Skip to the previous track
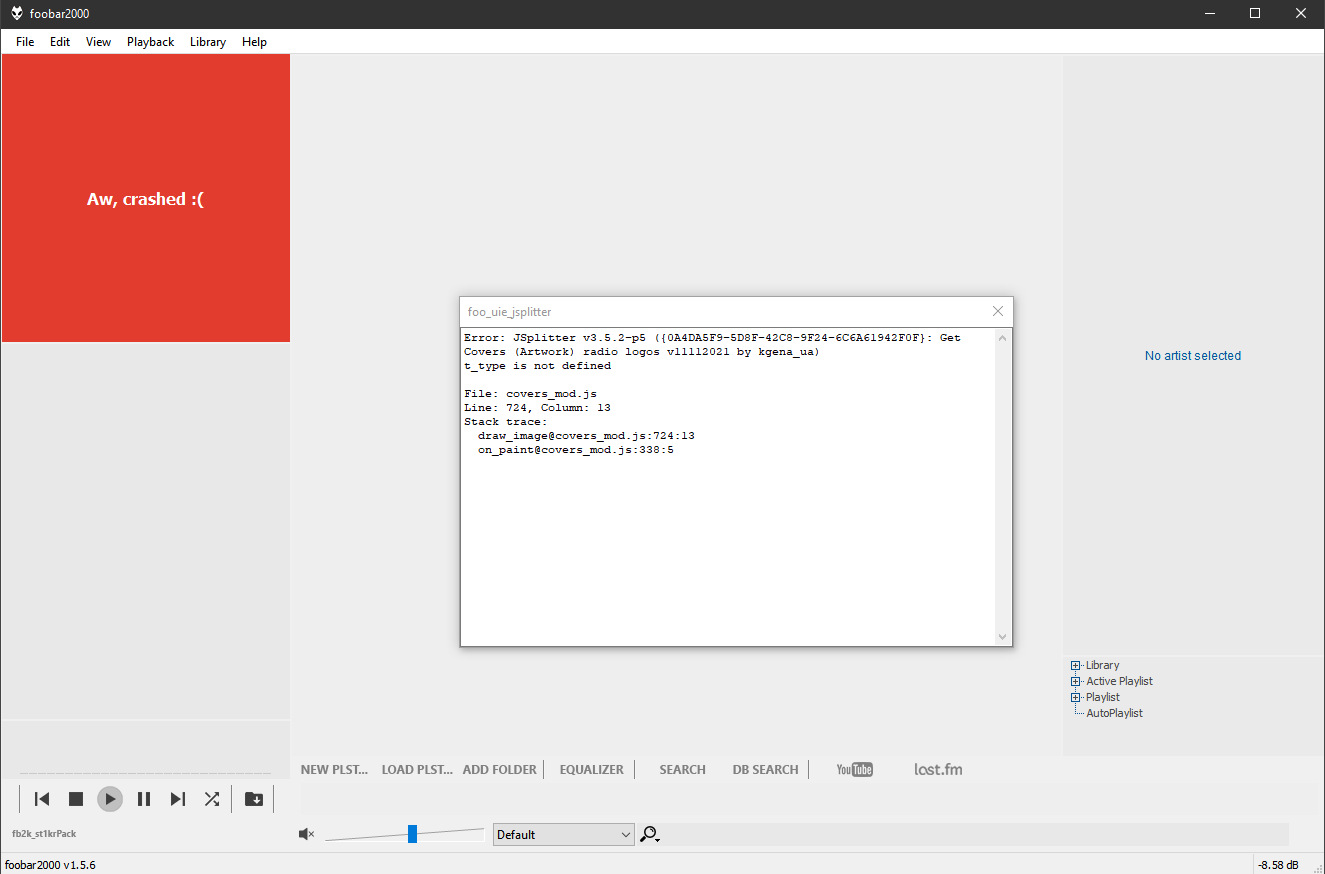Image resolution: width=1325 pixels, height=874 pixels. pos(42,799)
